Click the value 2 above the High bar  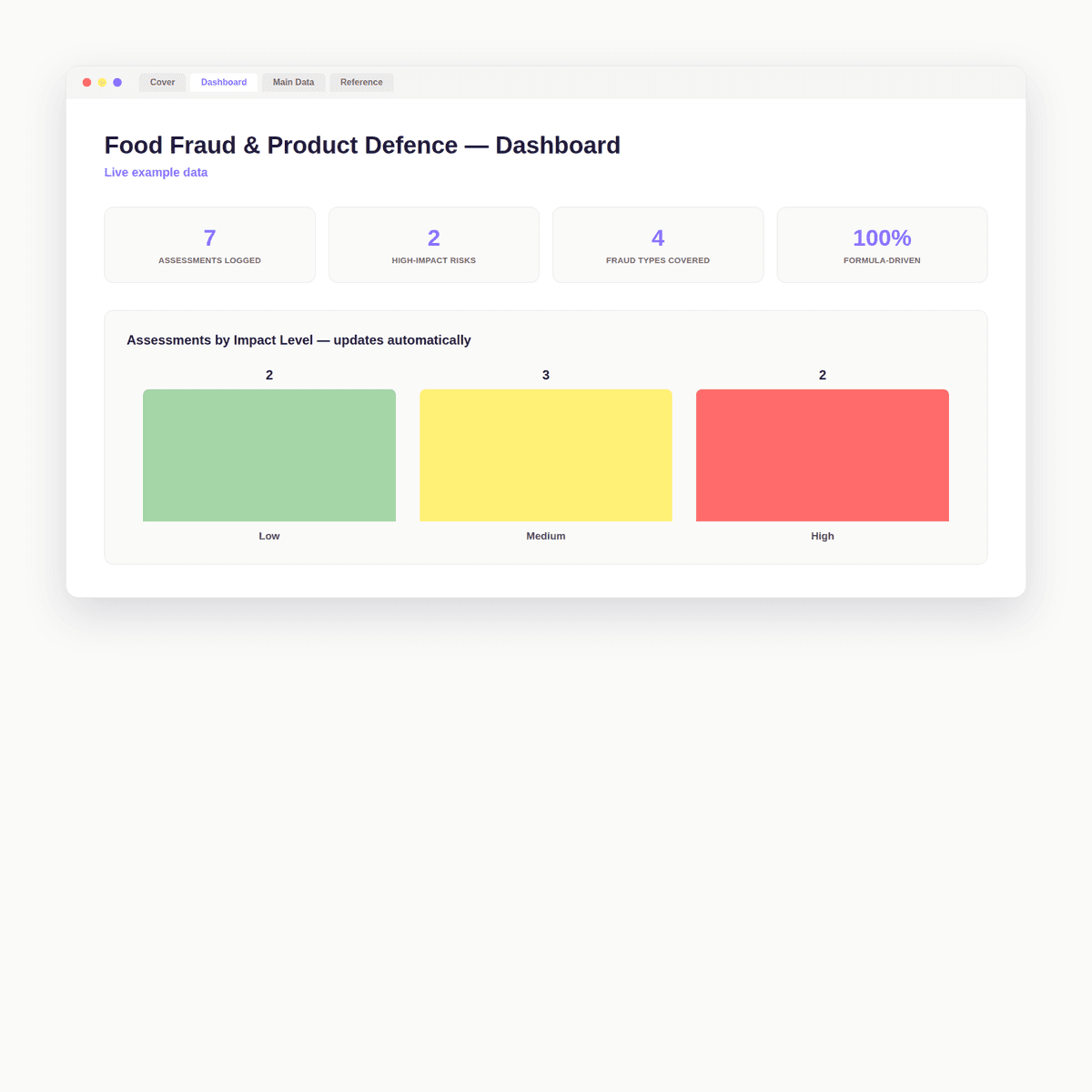pos(823,375)
